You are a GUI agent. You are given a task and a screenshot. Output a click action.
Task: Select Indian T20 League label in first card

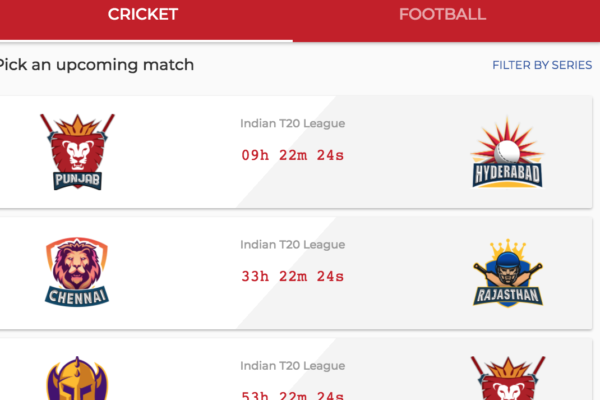(293, 124)
